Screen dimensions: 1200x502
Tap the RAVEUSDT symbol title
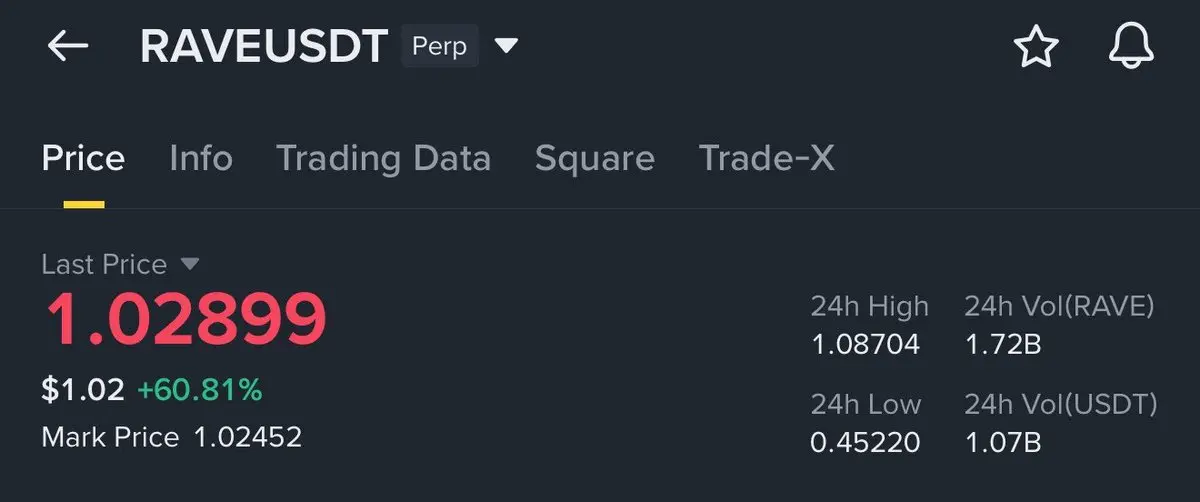(264, 46)
